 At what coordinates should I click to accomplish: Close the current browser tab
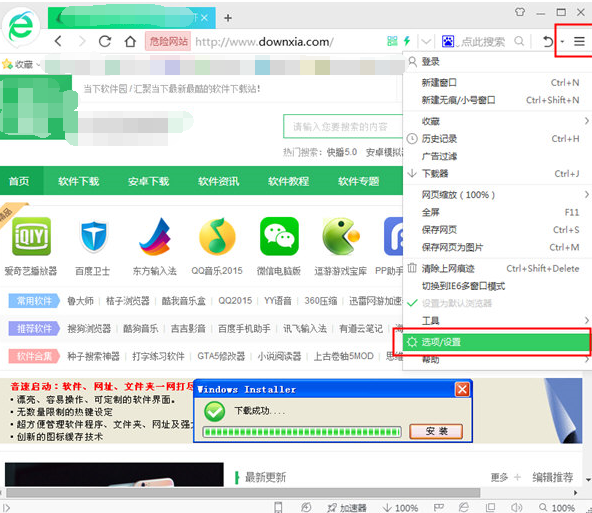[x=204, y=18]
